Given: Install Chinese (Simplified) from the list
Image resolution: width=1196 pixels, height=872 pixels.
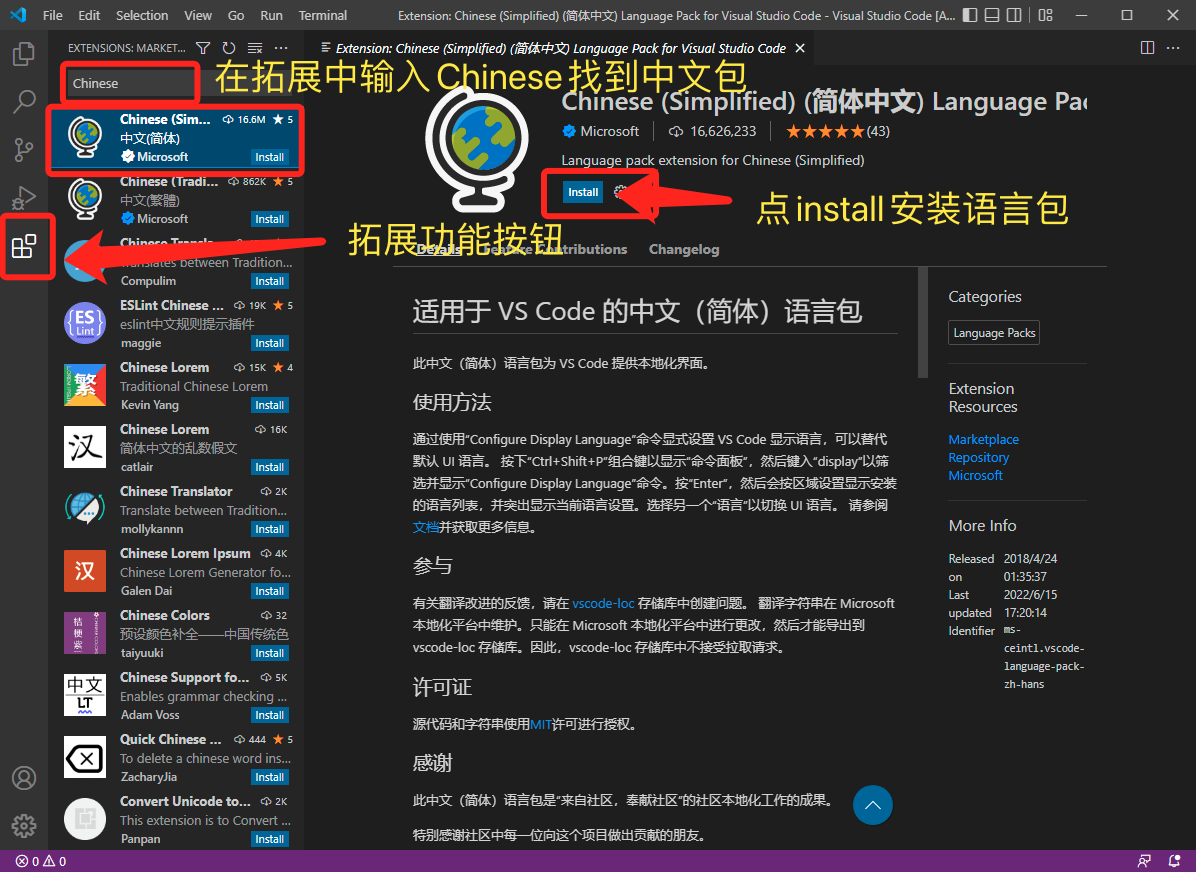Looking at the screenshot, I should coord(269,157).
